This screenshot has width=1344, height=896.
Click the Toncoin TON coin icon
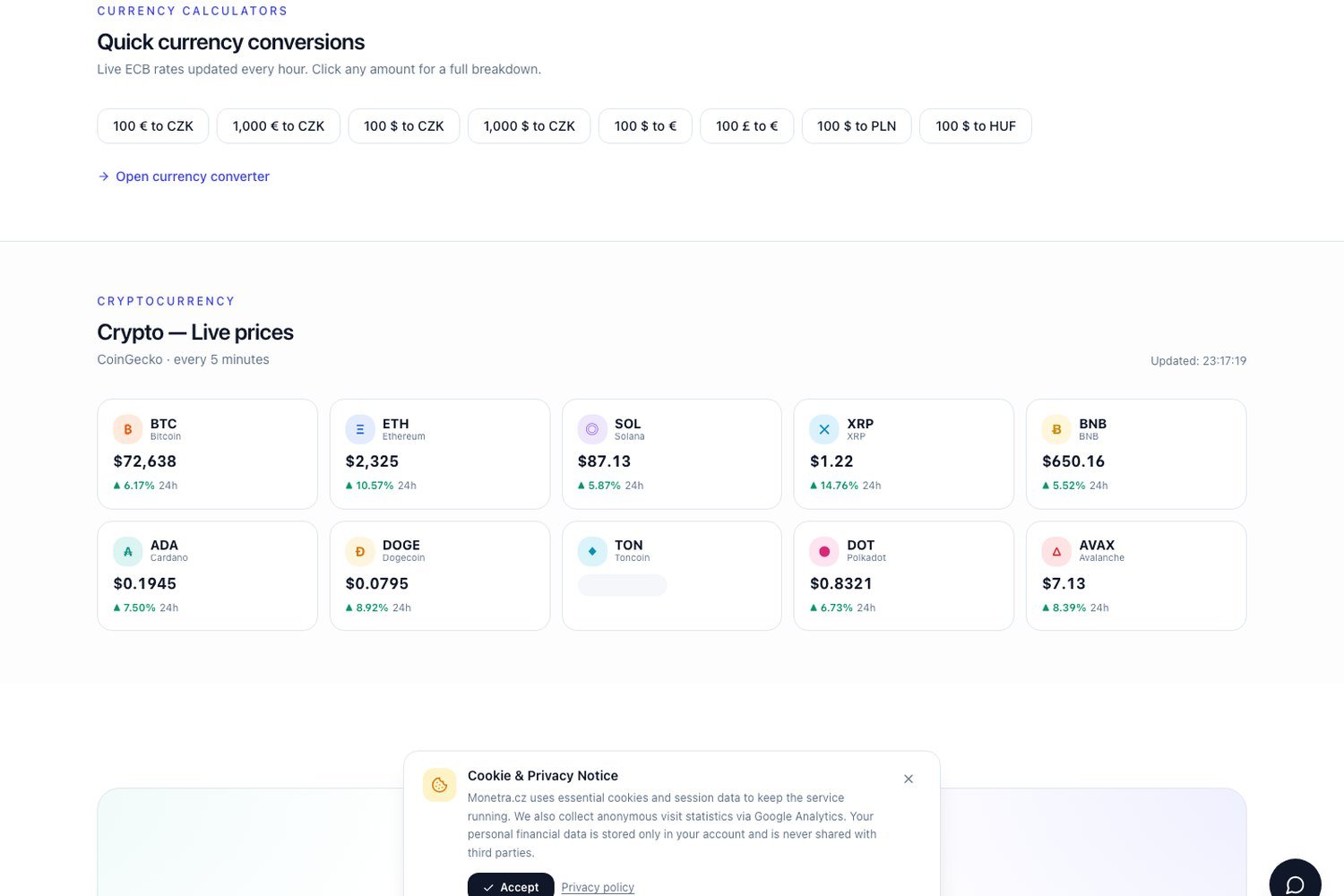pyautogui.click(x=592, y=551)
